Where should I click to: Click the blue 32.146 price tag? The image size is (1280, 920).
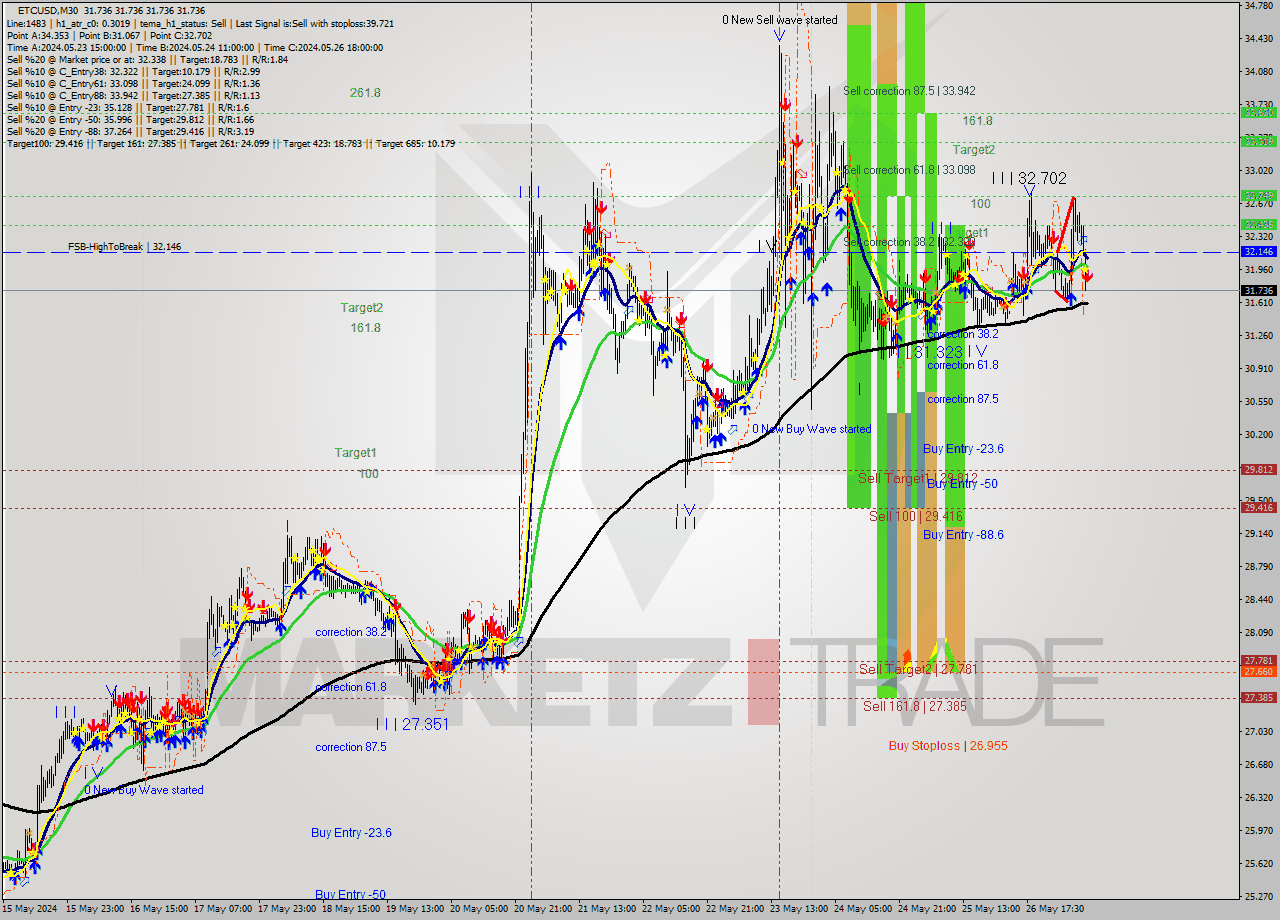pos(1257,252)
